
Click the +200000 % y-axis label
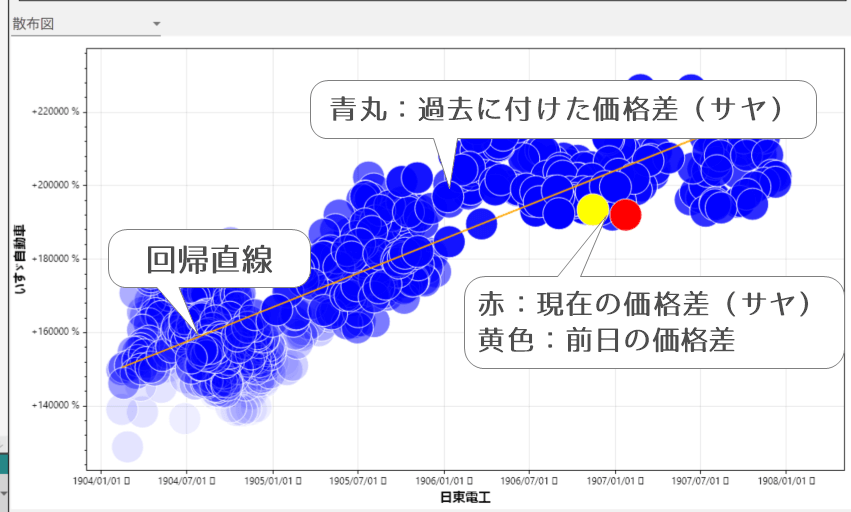(55, 185)
